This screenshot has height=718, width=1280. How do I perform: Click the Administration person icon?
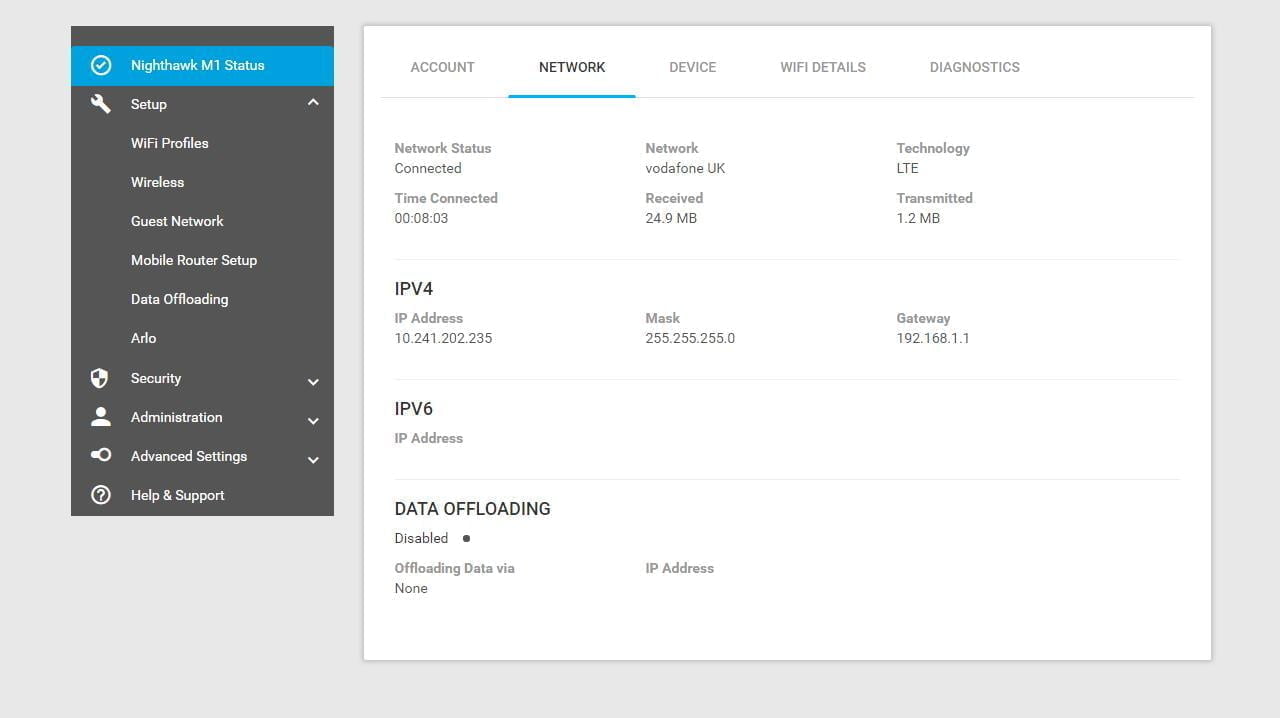point(100,417)
